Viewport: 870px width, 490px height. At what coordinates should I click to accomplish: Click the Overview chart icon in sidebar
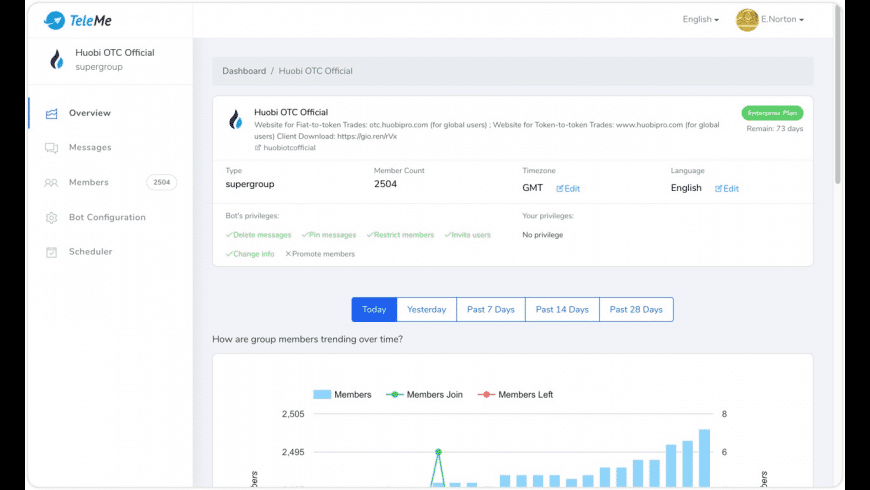click(x=51, y=113)
